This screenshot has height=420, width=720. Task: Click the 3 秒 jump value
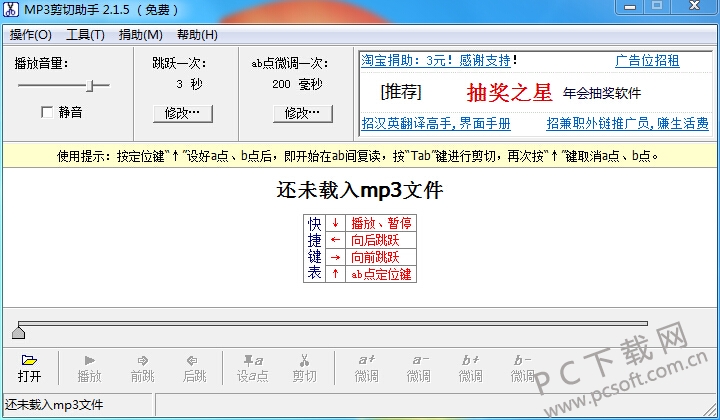189,84
